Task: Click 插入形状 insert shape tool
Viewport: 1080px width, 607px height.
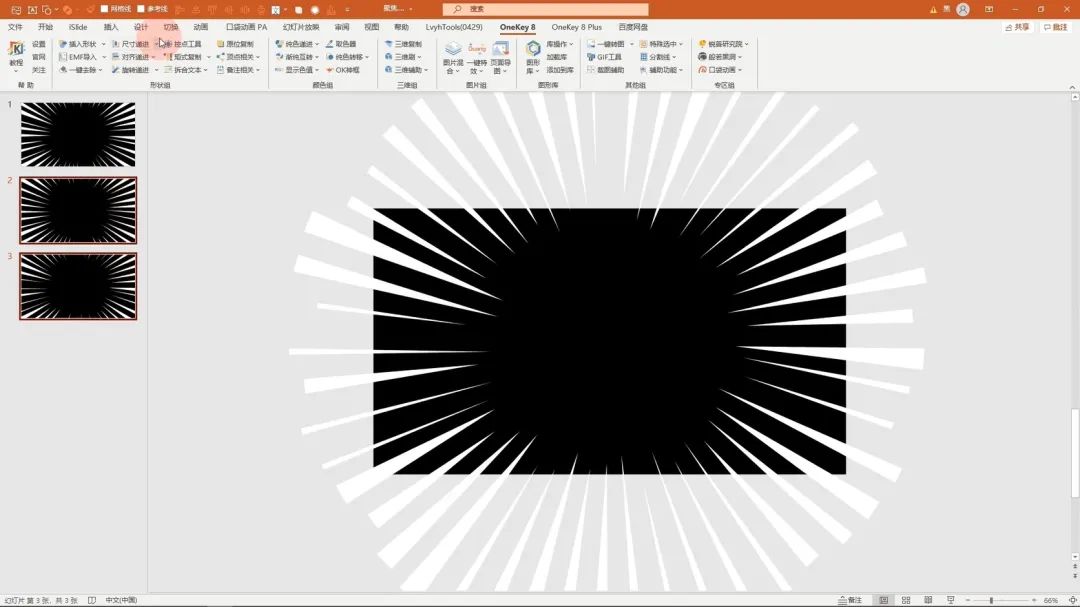Action: [x=79, y=44]
